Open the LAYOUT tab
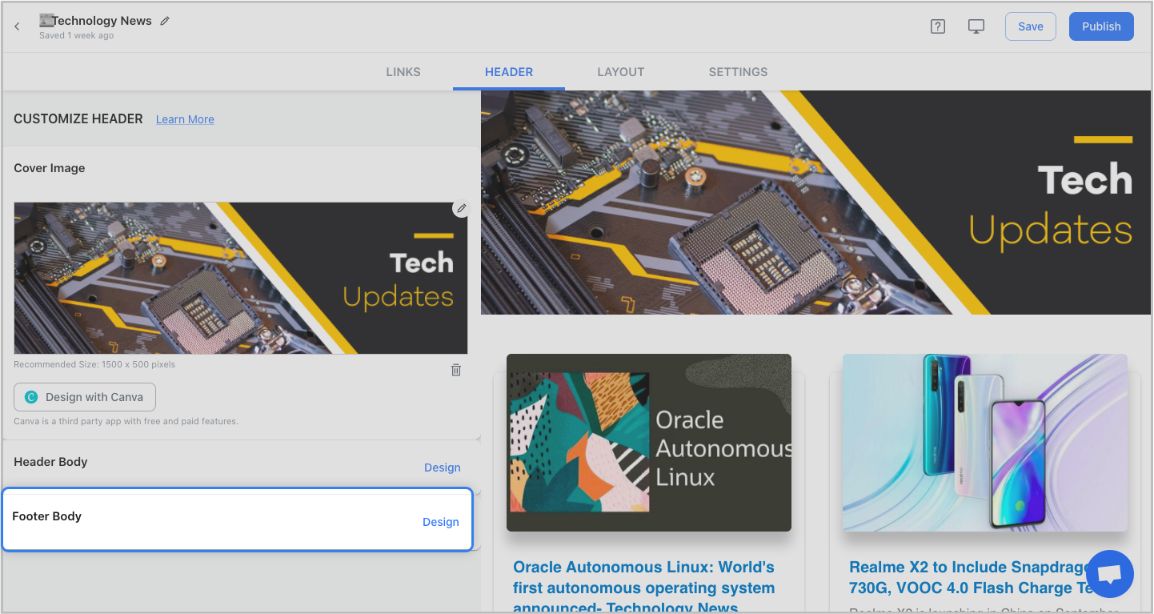1154x614 pixels. tap(620, 72)
